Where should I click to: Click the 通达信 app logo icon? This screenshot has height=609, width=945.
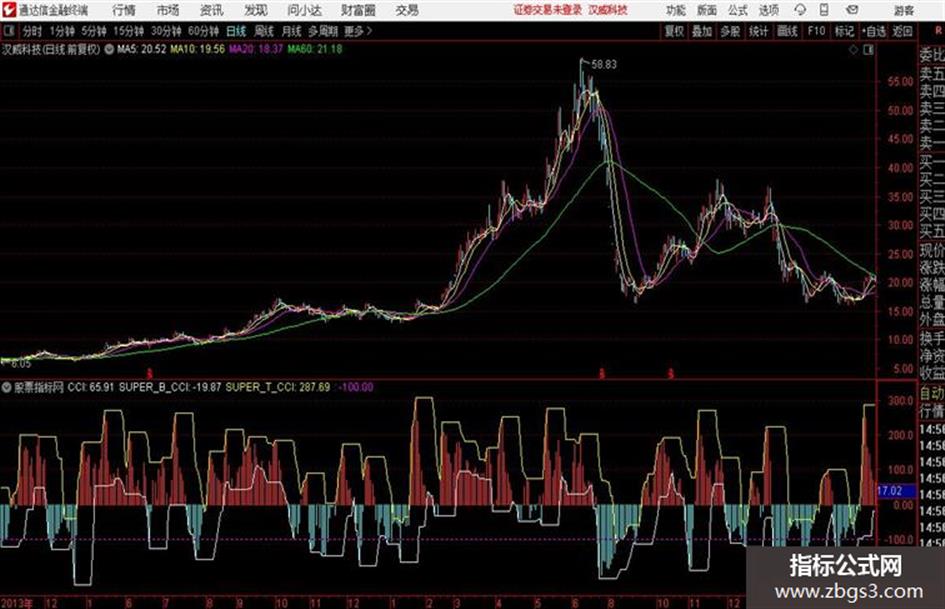[x=9, y=10]
